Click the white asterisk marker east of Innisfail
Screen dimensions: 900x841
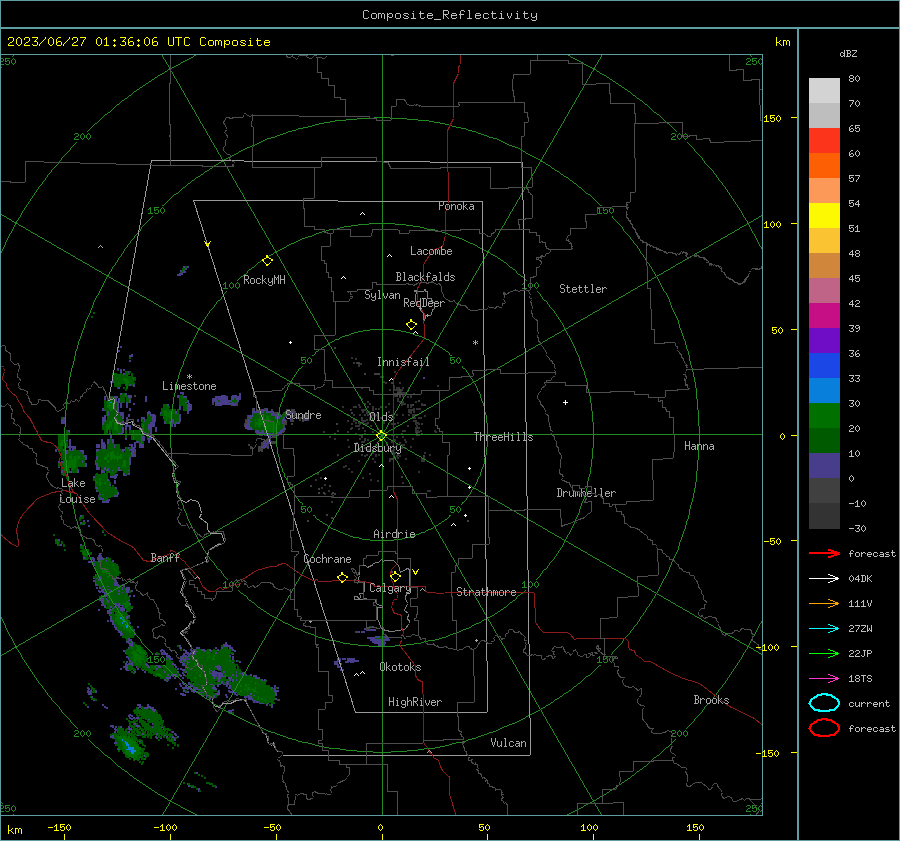[475, 343]
